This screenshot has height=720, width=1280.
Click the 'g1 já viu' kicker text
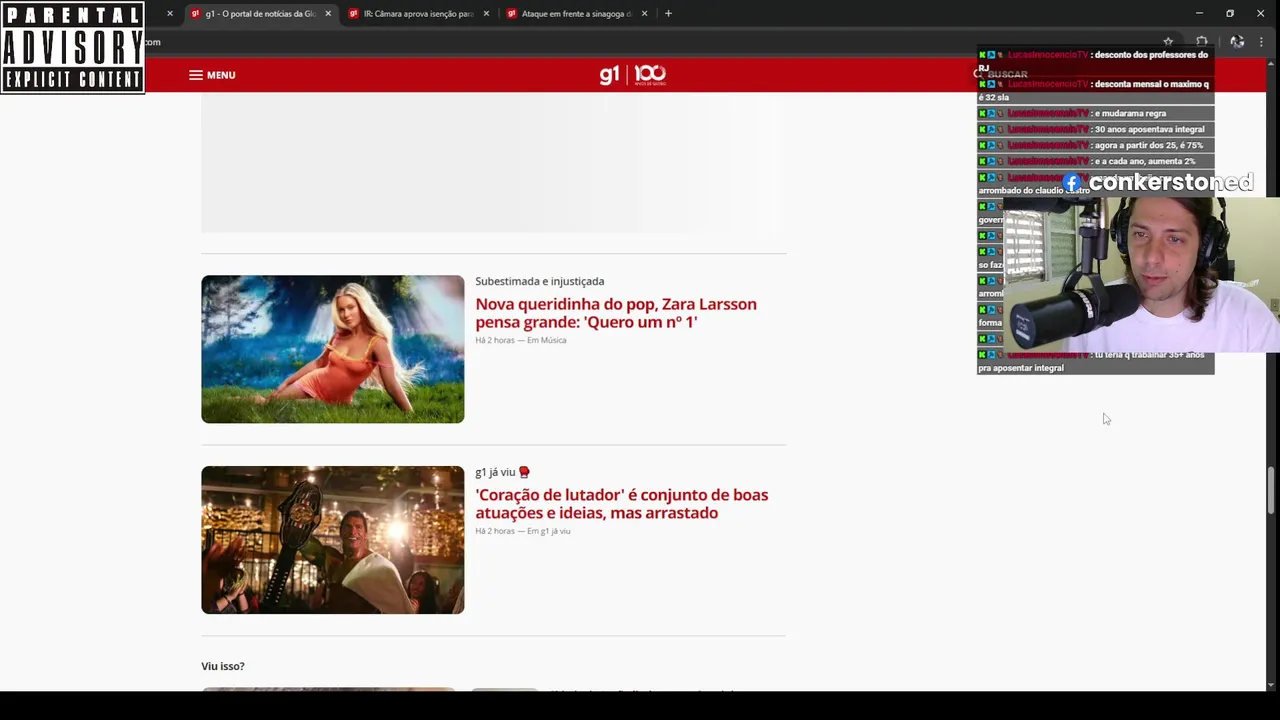point(495,472)
